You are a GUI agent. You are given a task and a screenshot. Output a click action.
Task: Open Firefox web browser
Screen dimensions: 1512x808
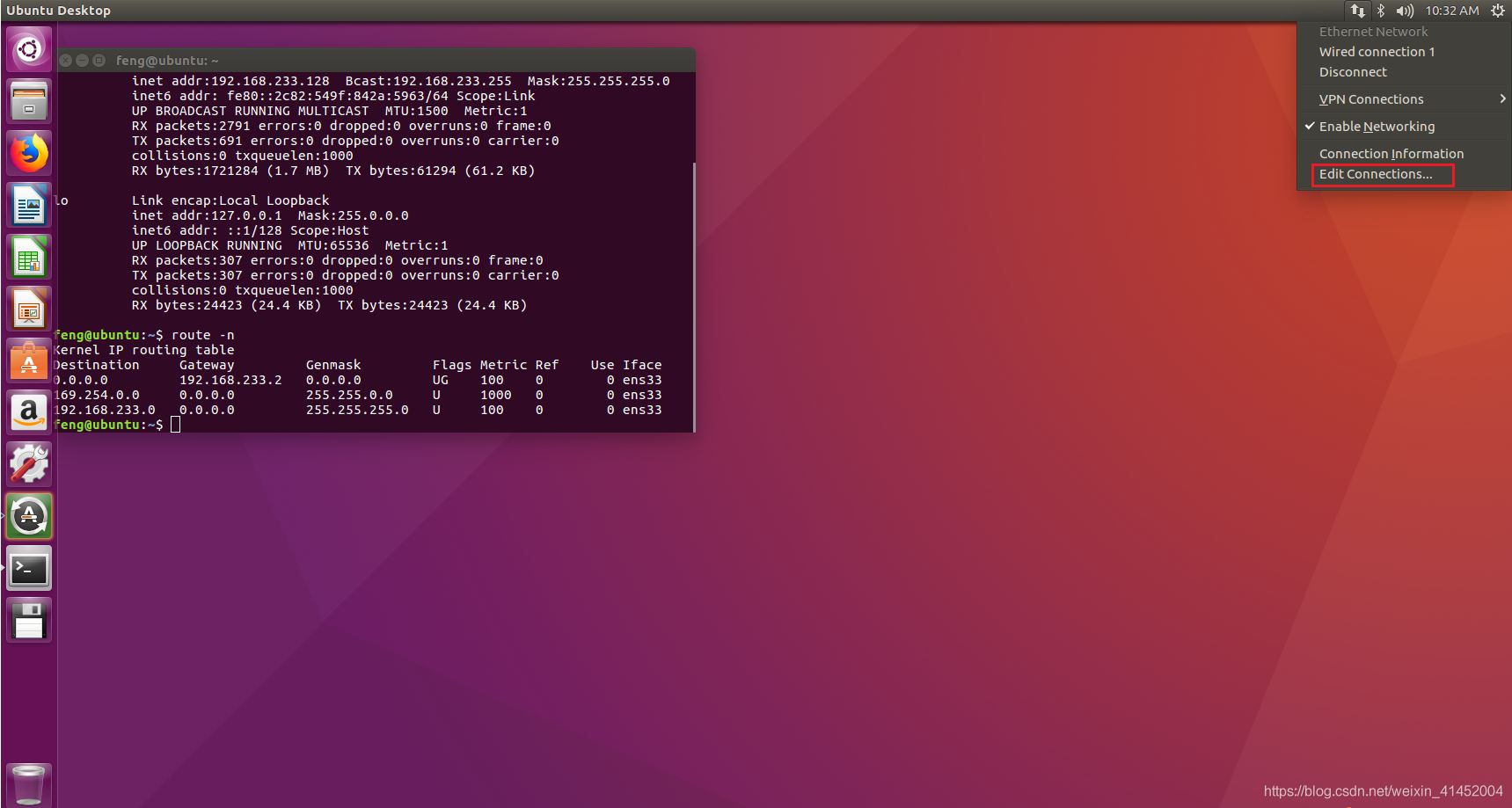(x=29, y=154)
